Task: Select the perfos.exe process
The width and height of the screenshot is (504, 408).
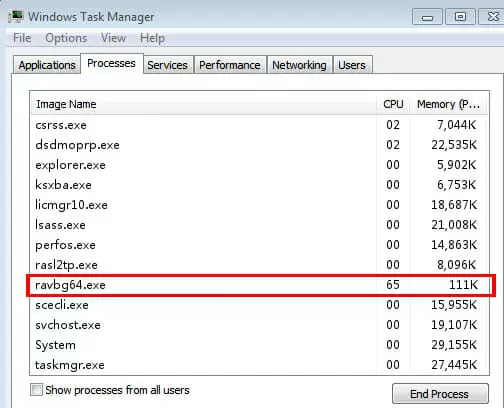Action: tap(259, 245)
